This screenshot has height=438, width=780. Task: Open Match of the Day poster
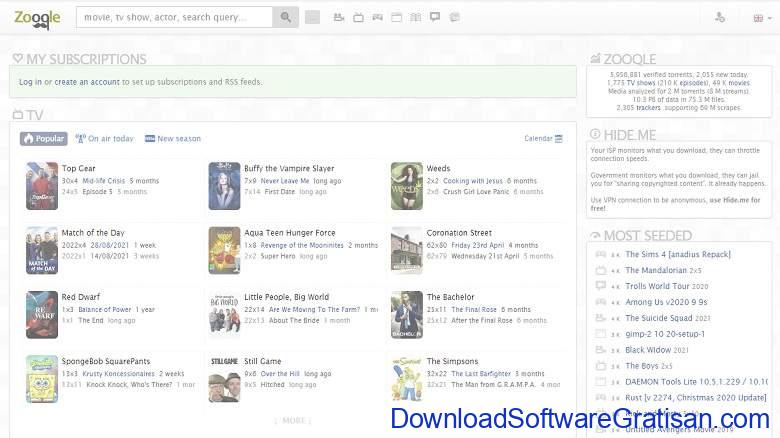click(42, 250)
